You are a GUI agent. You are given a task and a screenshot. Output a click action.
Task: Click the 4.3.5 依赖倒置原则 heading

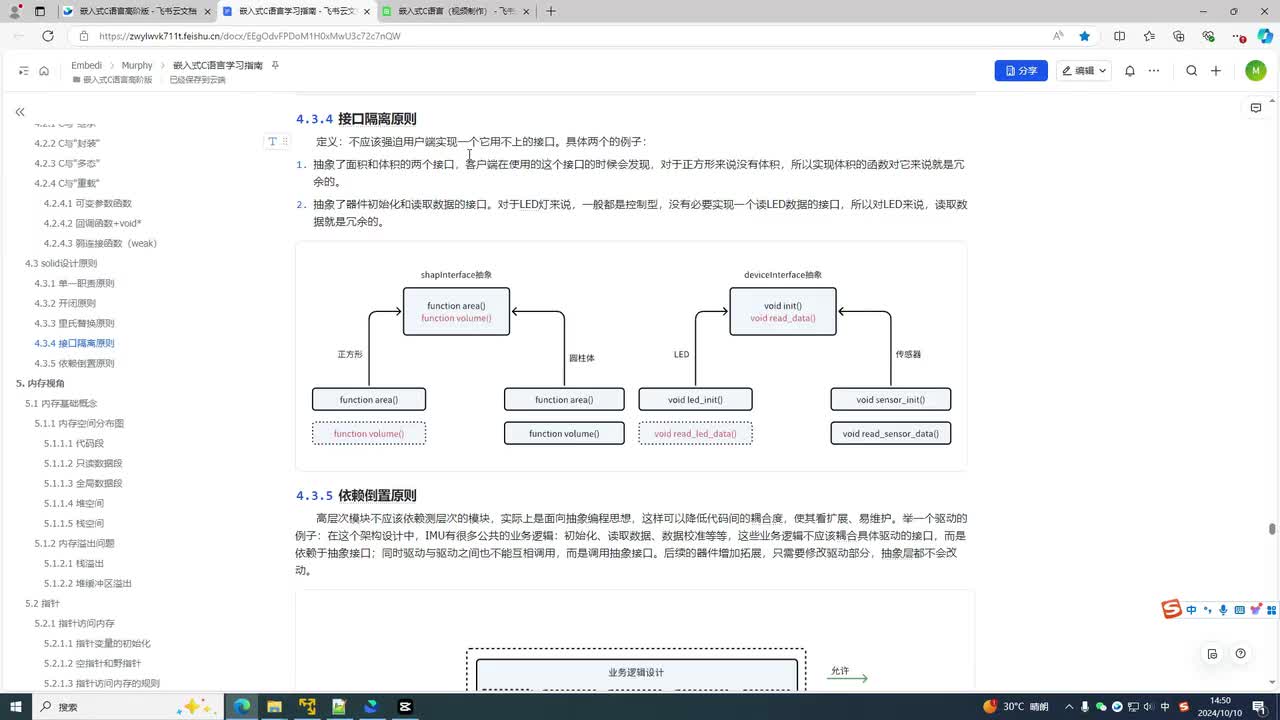click(356, 495)
